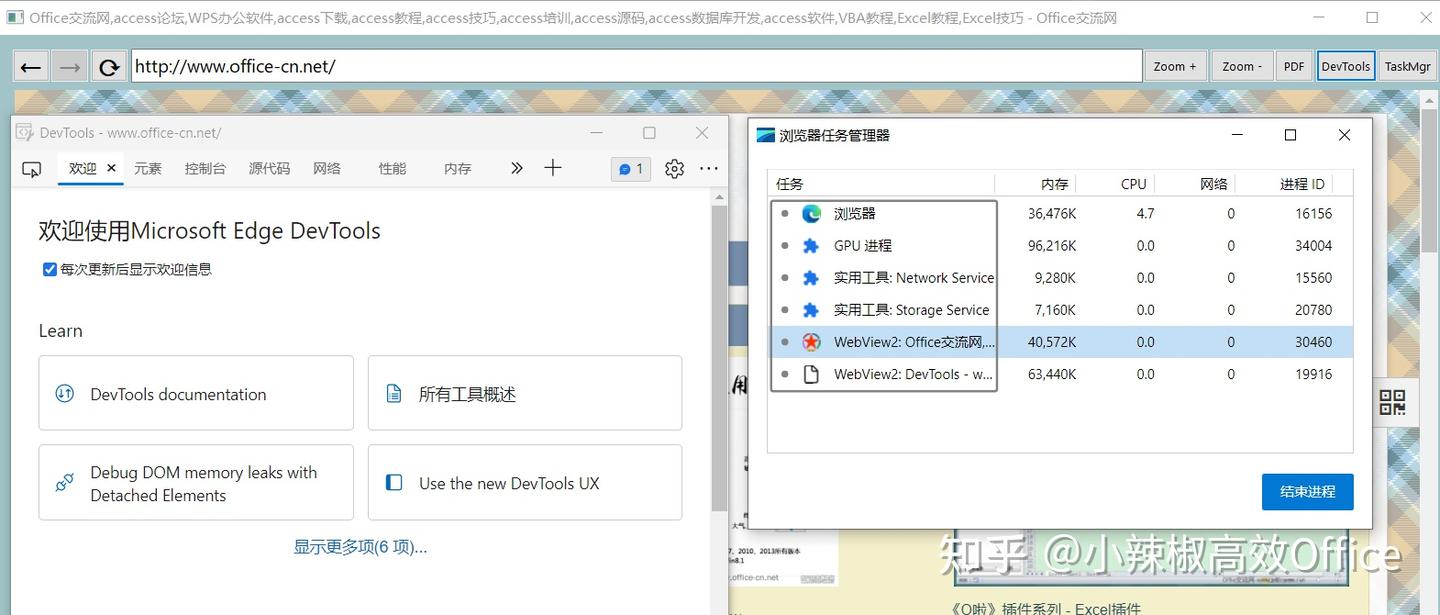Reload the page using the refresh icon

108,65
